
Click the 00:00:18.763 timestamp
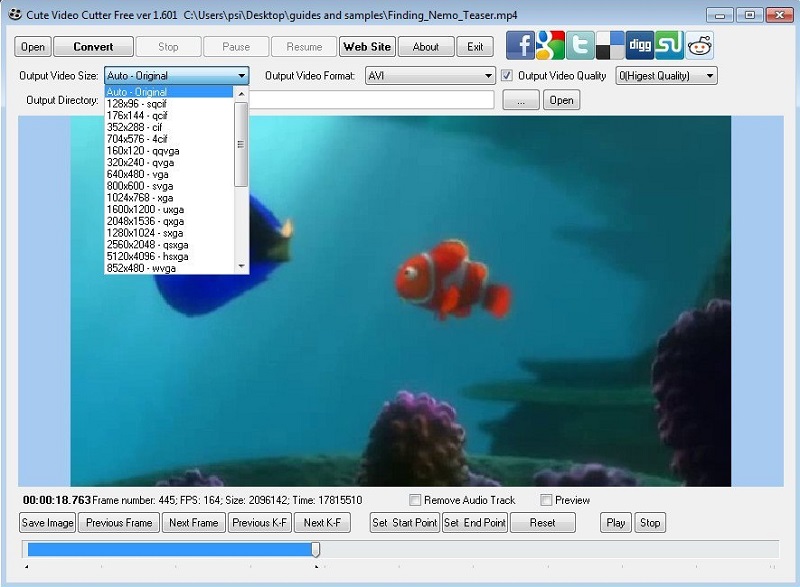pos(57,500)
